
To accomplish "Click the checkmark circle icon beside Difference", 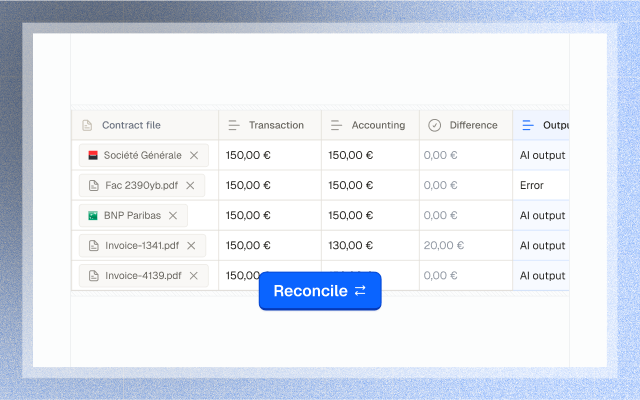I will (x=435, y=125).
